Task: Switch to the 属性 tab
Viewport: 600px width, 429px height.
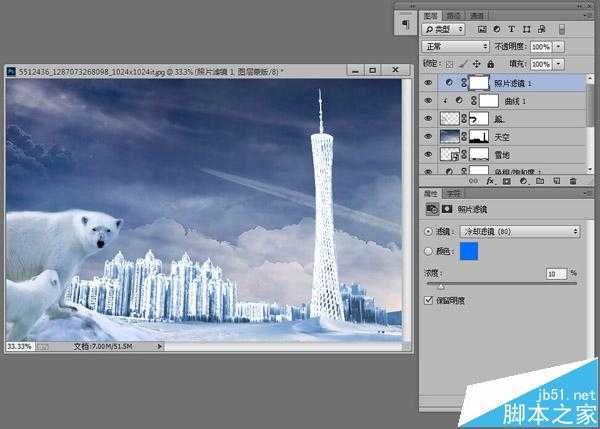Action: pos(431,194)
